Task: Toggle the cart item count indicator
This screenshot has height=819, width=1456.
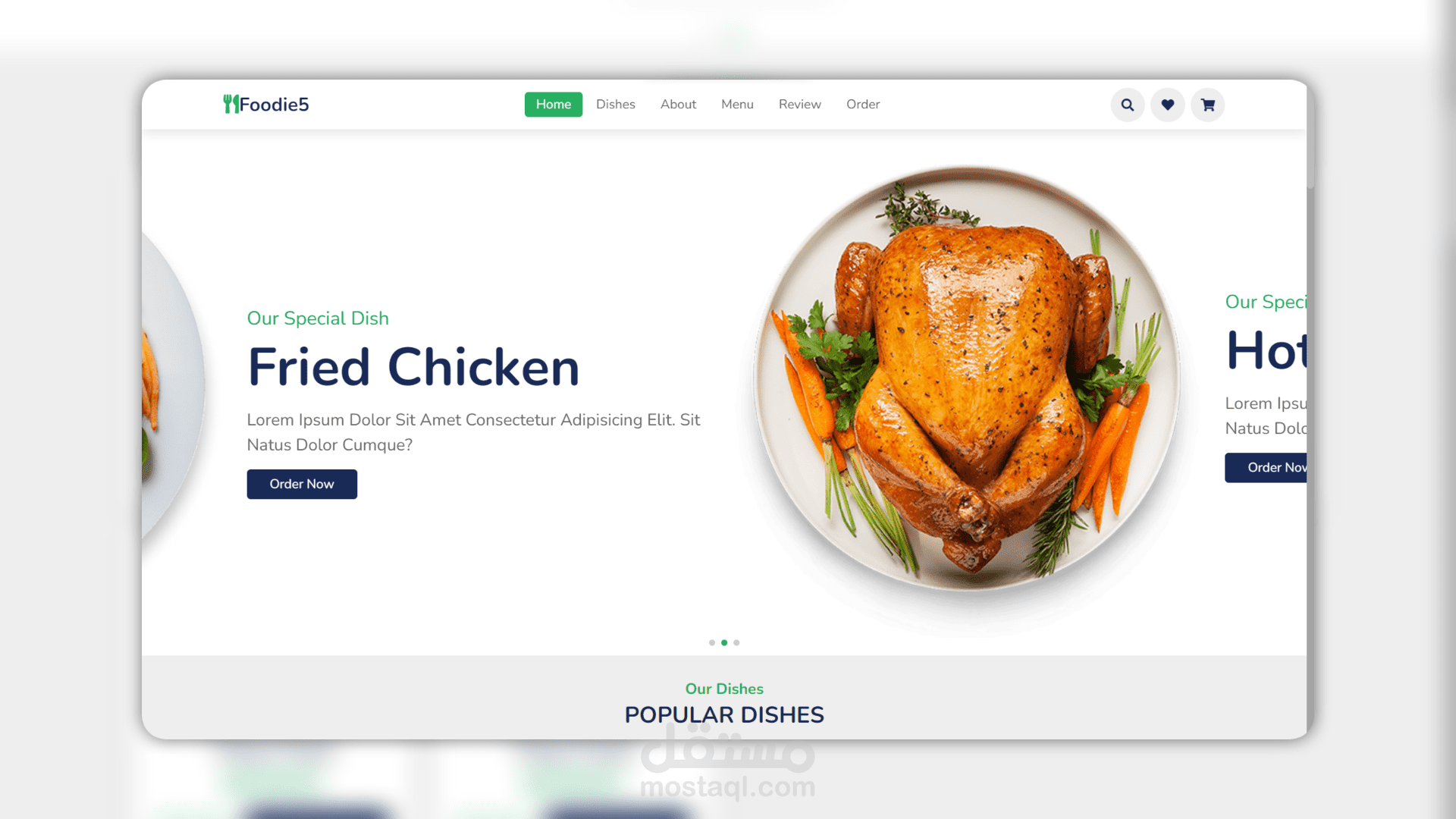Action: (x=1208, y=104)
